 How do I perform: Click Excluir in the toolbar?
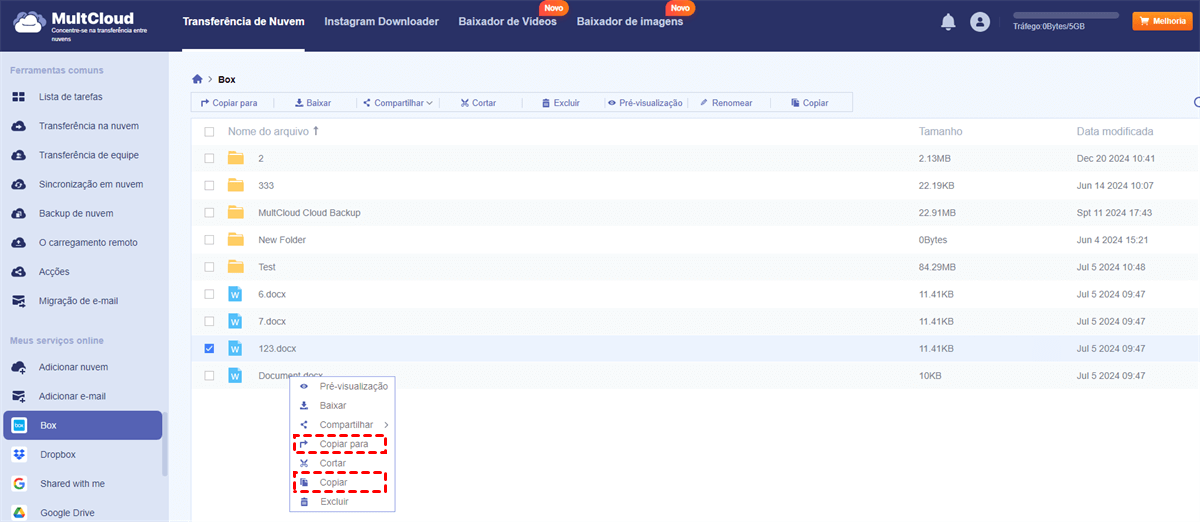click(x=560, y=103)
